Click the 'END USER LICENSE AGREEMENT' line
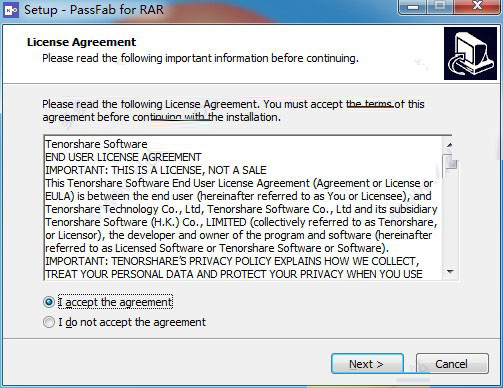The width and height of the screenshot is (503, 388). coord(123,157)
